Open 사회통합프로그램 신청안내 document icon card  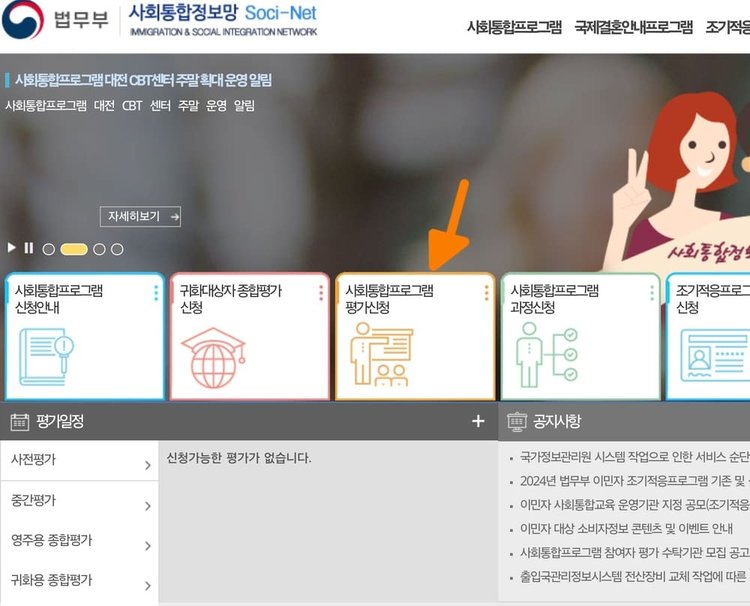coord(85,337)
